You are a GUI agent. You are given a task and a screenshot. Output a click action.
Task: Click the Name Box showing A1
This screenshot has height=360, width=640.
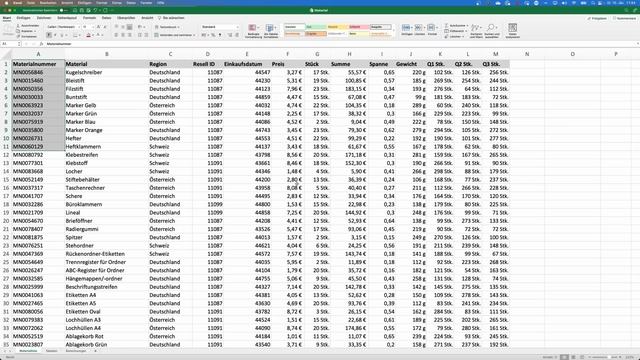click(10, 44)
